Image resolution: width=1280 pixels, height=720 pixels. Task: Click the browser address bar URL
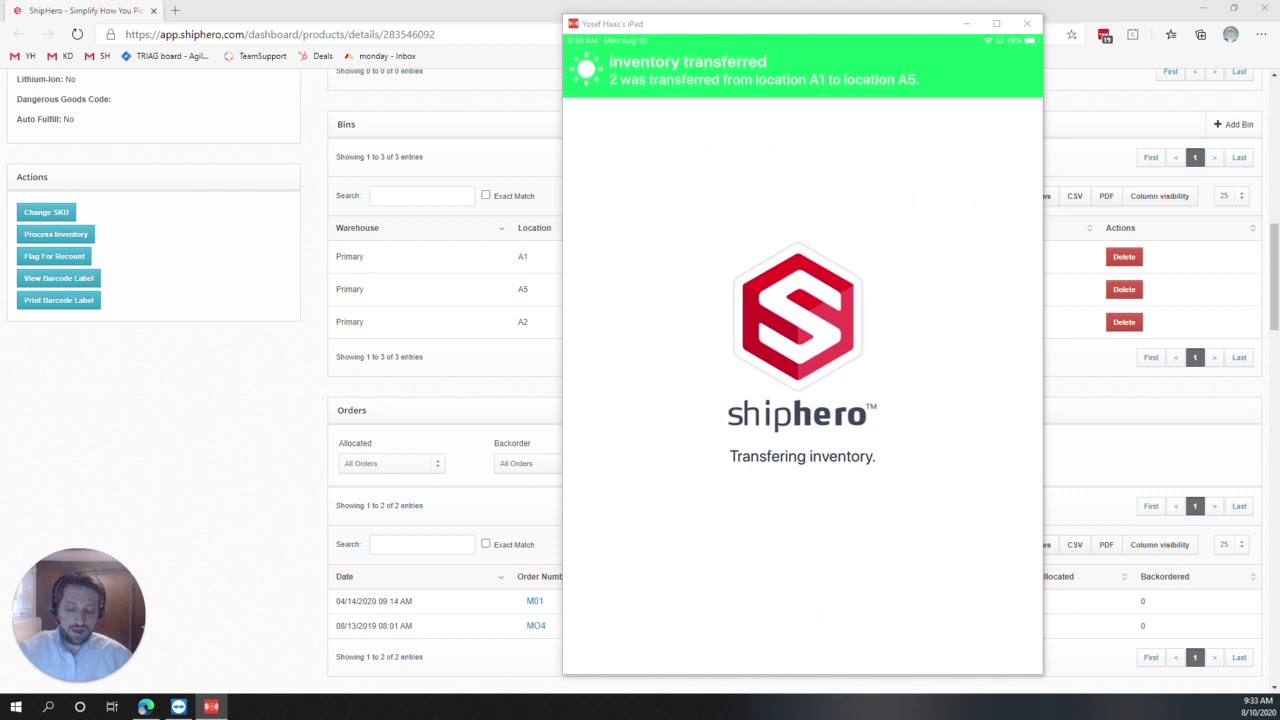[x=280, y=34]
